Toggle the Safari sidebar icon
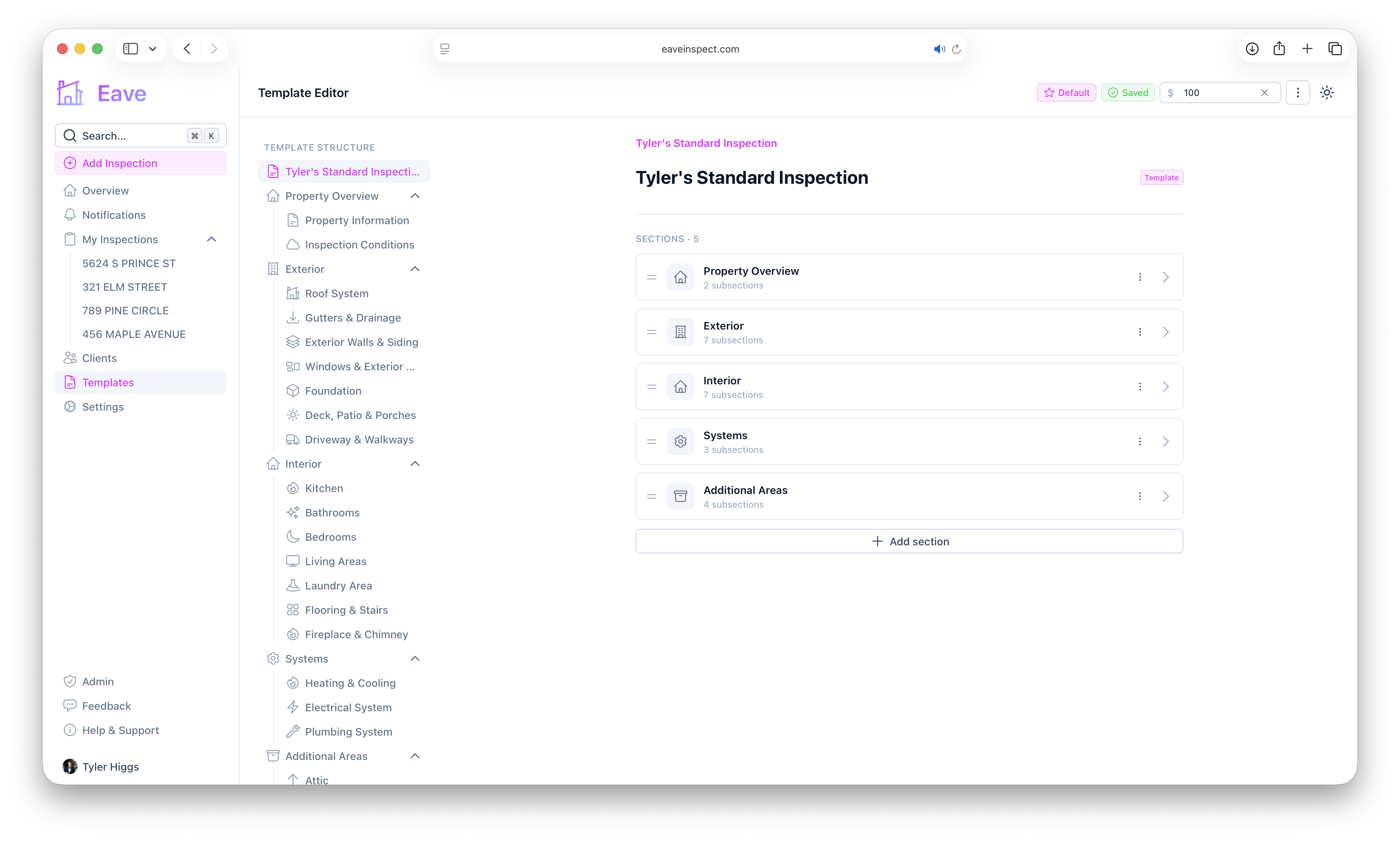The image size is (1400, 841). [130, 49]
